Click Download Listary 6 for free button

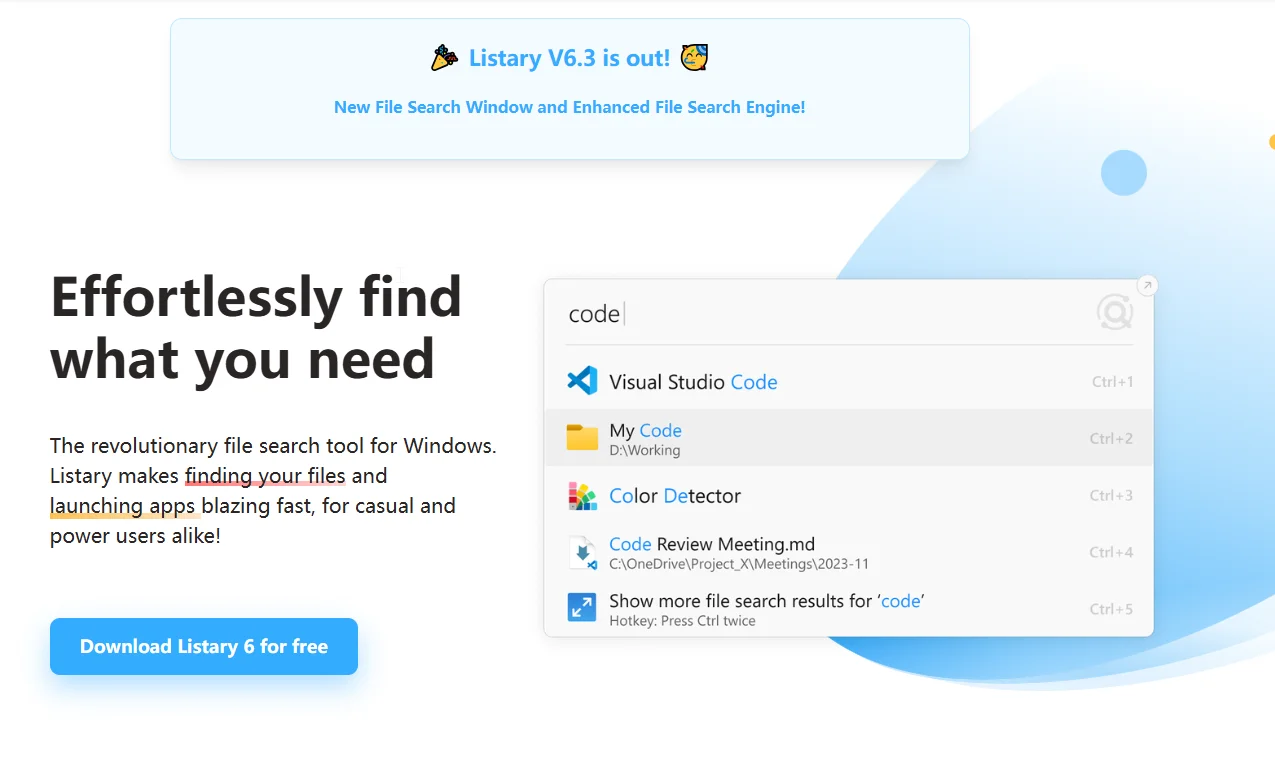pos(204,646)
